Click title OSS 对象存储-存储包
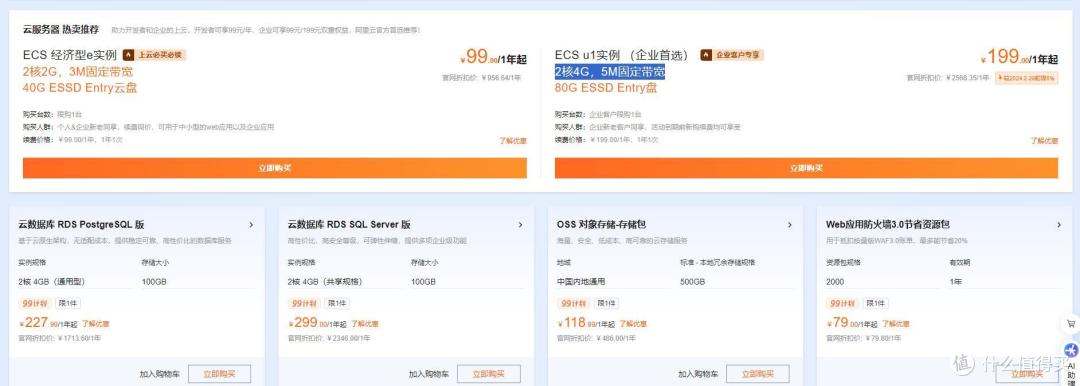The height and width of the screenshot is (386, 1080). point(601,225)
